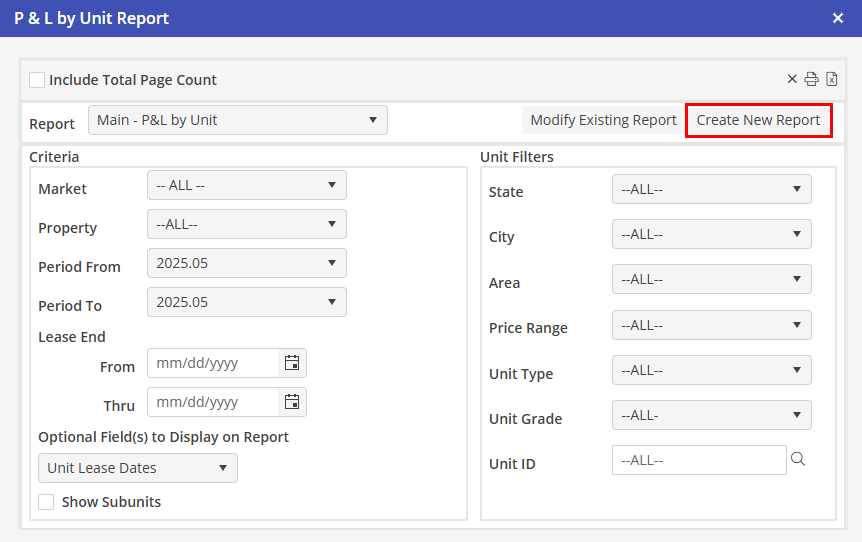The height and width of the screenshot is (542, 862).
Task: Expand the State filter dropdown
Action: tap(711, 189)
